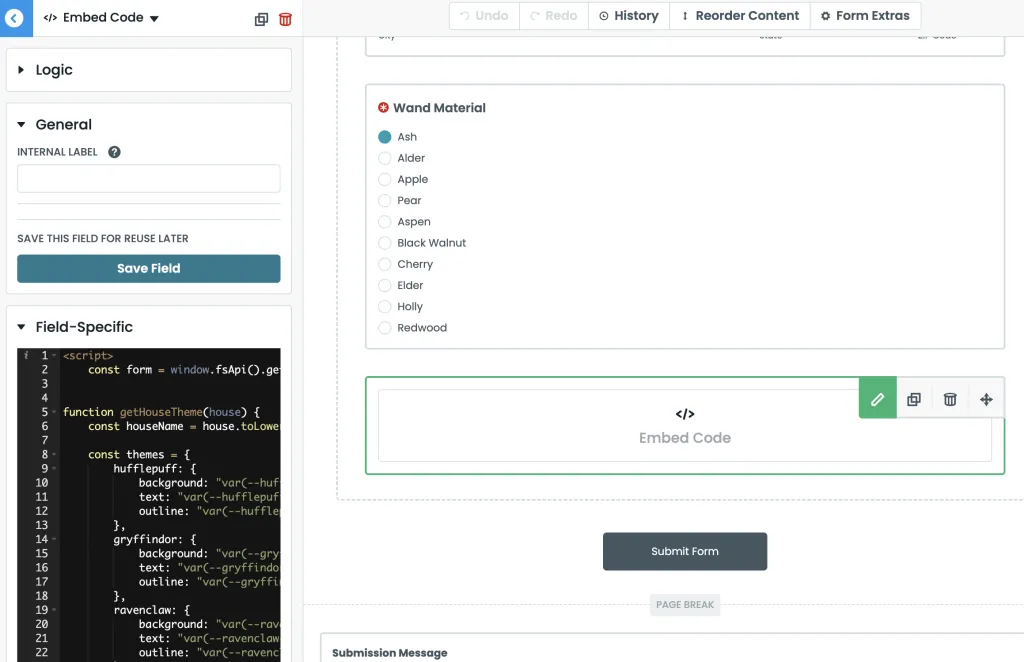The image size is (1024, 662).
Task: Click inside the Internal Label input field
Action: 148,178
